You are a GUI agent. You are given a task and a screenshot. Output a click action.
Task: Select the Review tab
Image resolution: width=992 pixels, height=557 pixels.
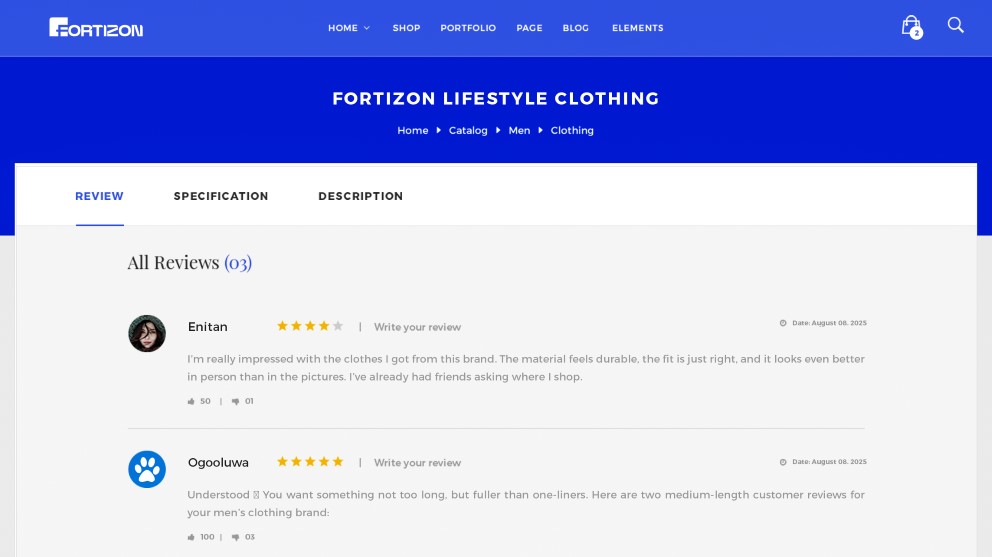(x=99, y=196)
